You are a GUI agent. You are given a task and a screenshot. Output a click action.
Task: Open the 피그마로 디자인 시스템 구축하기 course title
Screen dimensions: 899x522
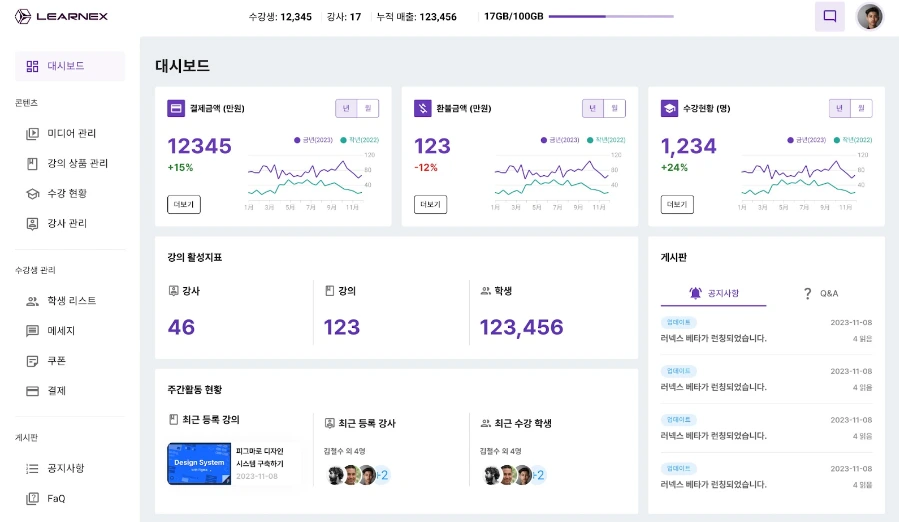[x=260, y=457]
